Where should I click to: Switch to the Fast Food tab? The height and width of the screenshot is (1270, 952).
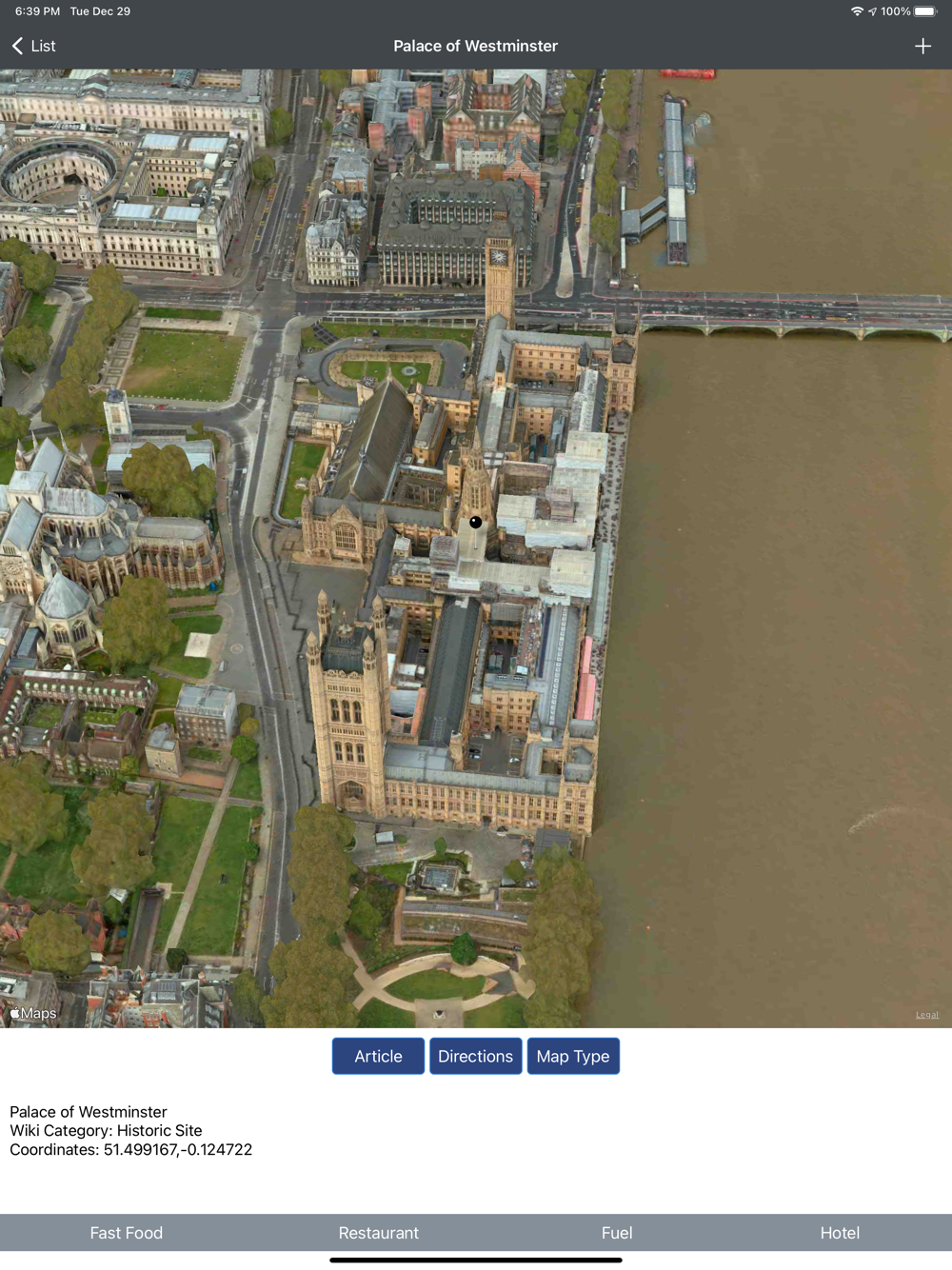click(127, 1233)
